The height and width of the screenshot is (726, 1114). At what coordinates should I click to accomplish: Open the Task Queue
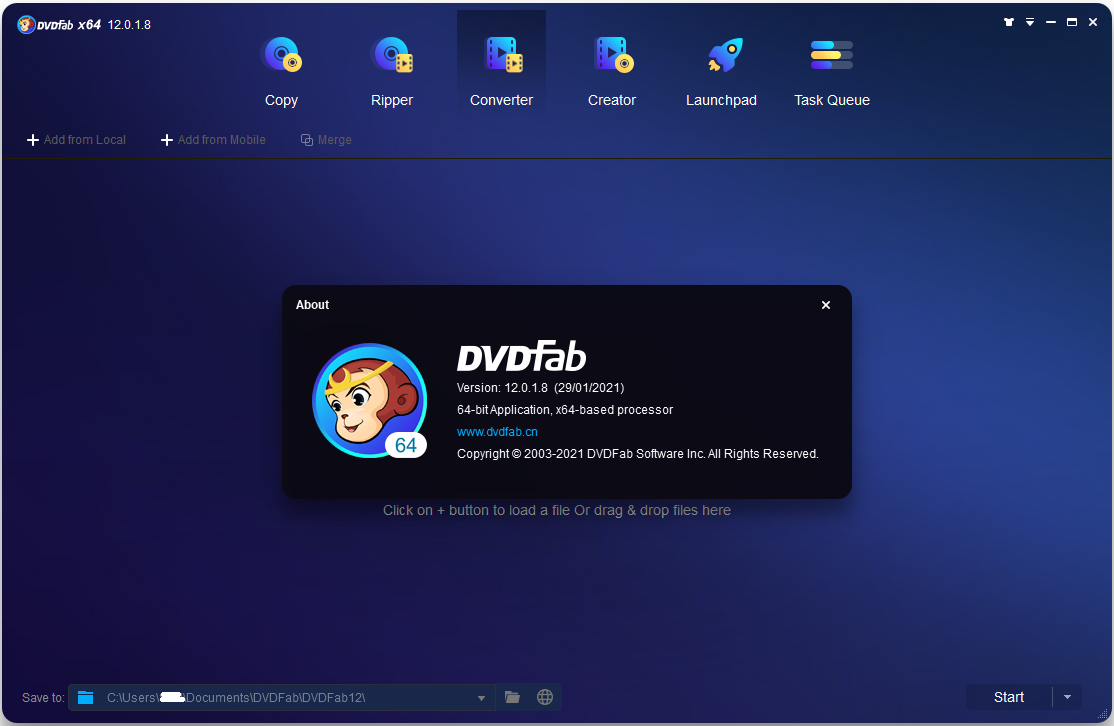point(832,70)
